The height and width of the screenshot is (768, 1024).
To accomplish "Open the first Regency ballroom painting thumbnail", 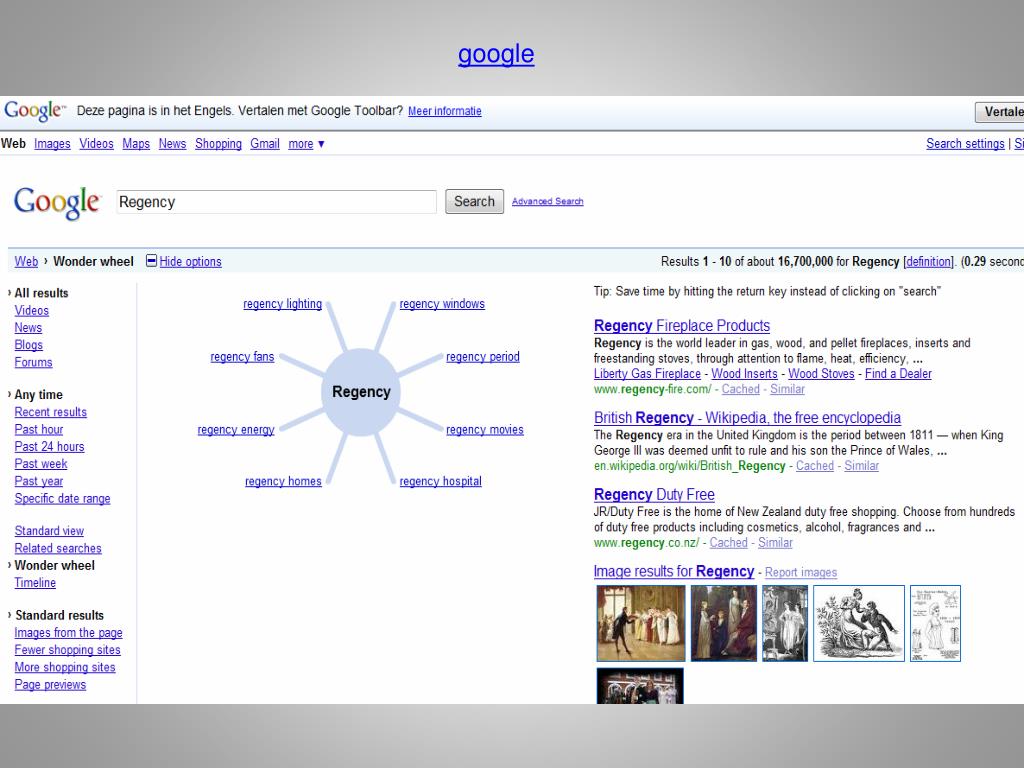I will coord(641,623).
